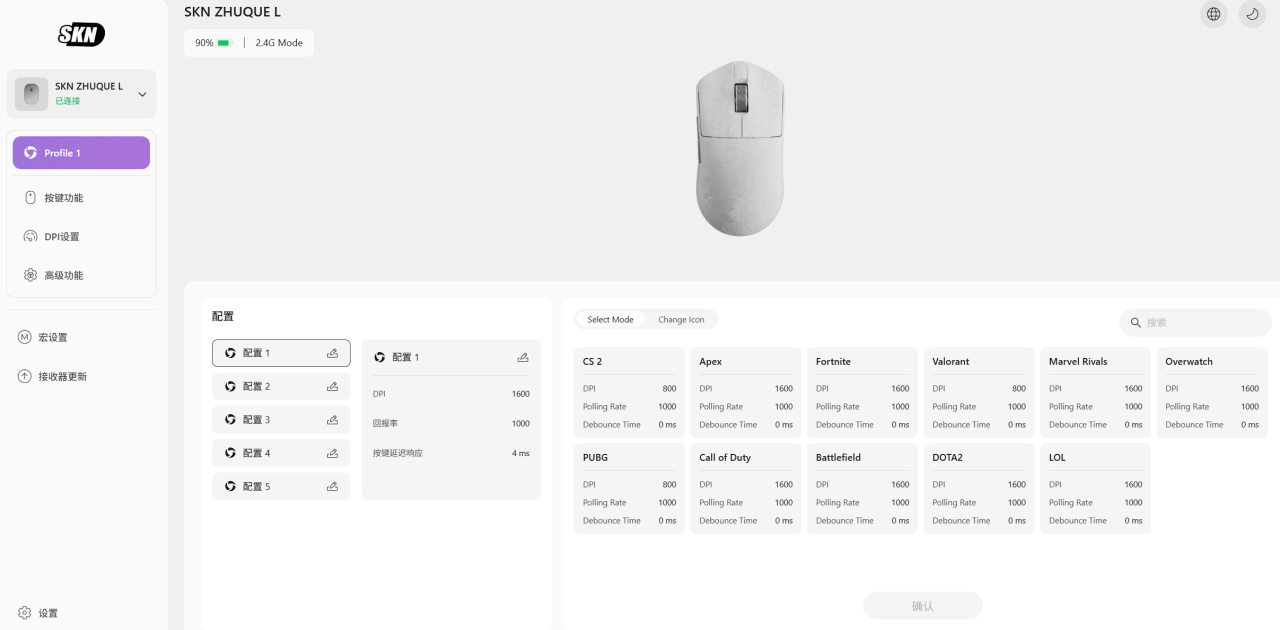Switch to the Select Mode tab

[x=610, y=320]
